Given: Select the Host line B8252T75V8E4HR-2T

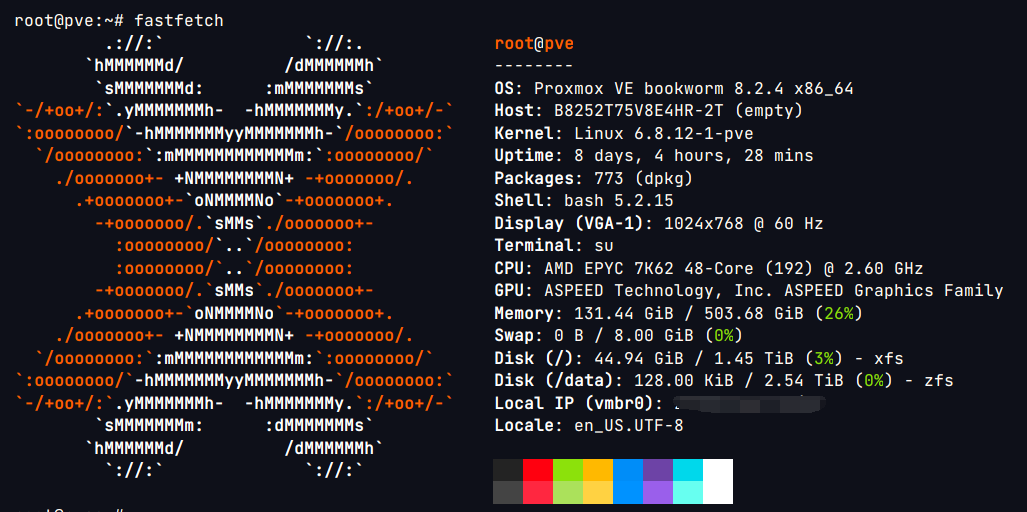Looking at the screenshot, I should coord(648,111).
